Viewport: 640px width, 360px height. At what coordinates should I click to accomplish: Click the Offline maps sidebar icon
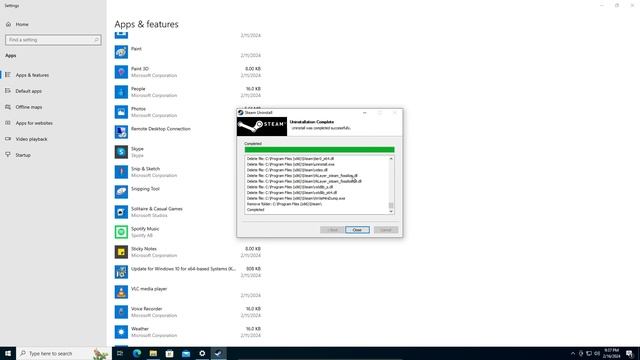click(x=8, y=107)
